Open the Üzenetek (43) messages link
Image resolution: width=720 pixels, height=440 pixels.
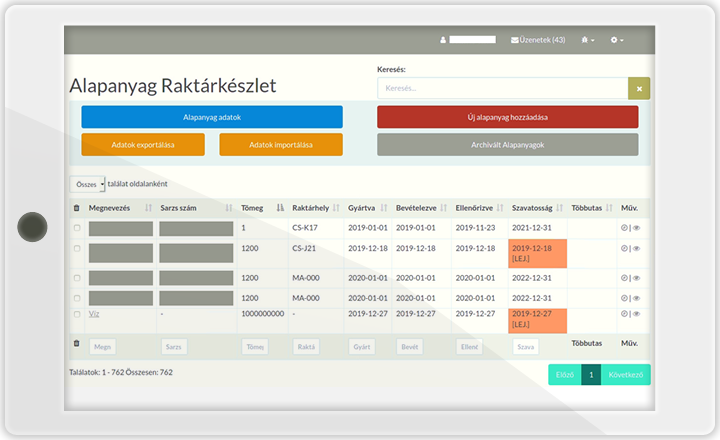coord(538,40)
